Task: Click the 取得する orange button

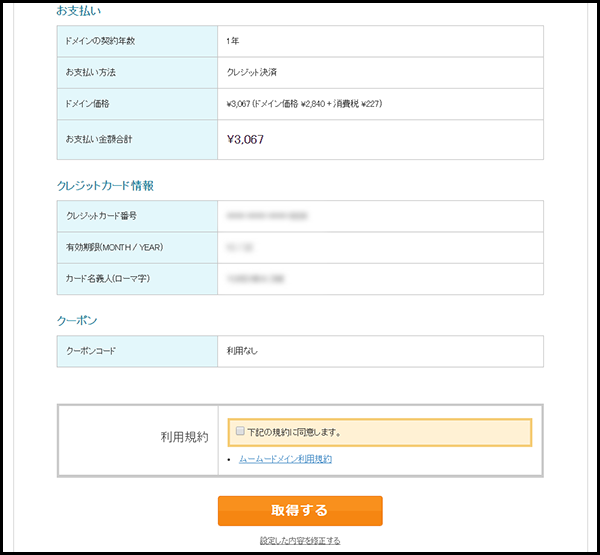Action: [300, 510]
